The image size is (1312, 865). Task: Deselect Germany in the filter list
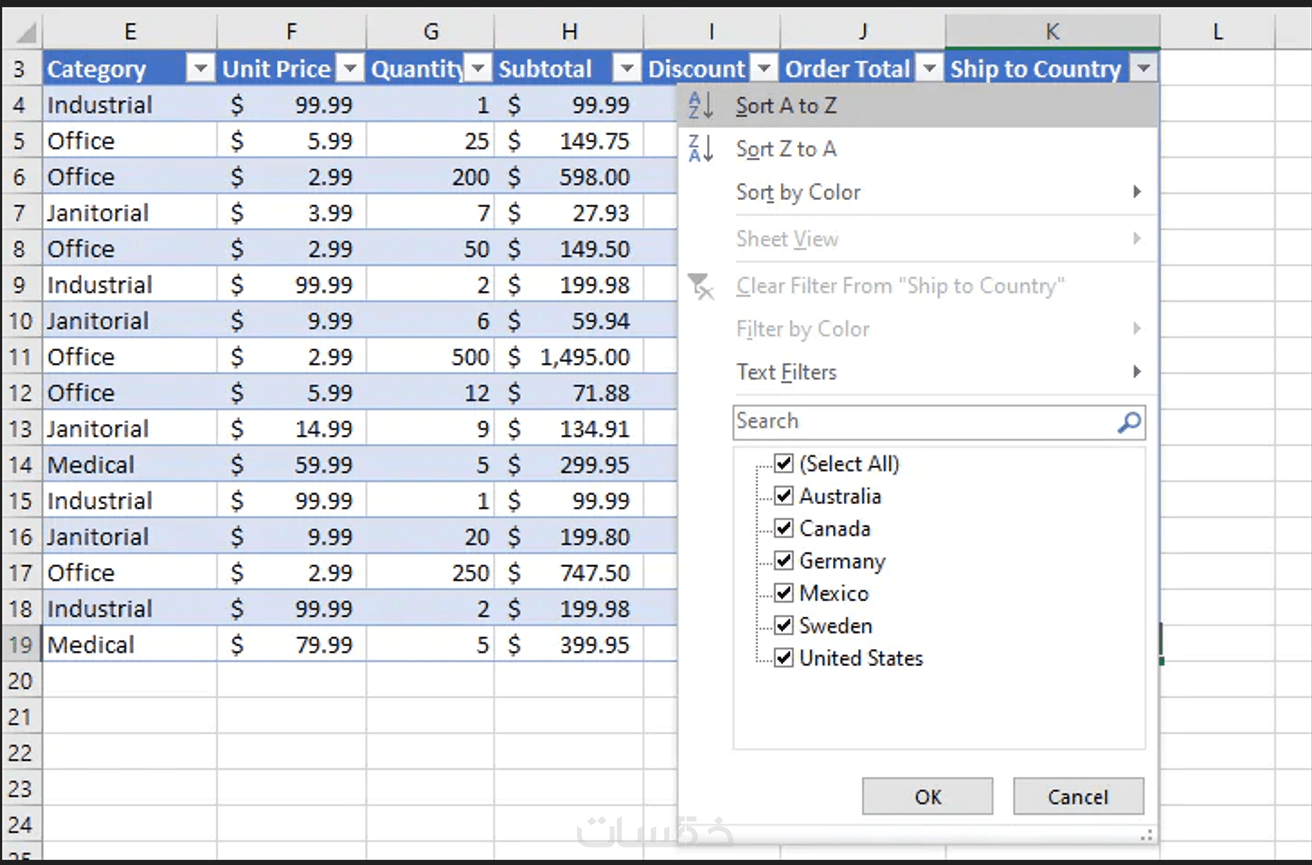[x=784, y=561]
